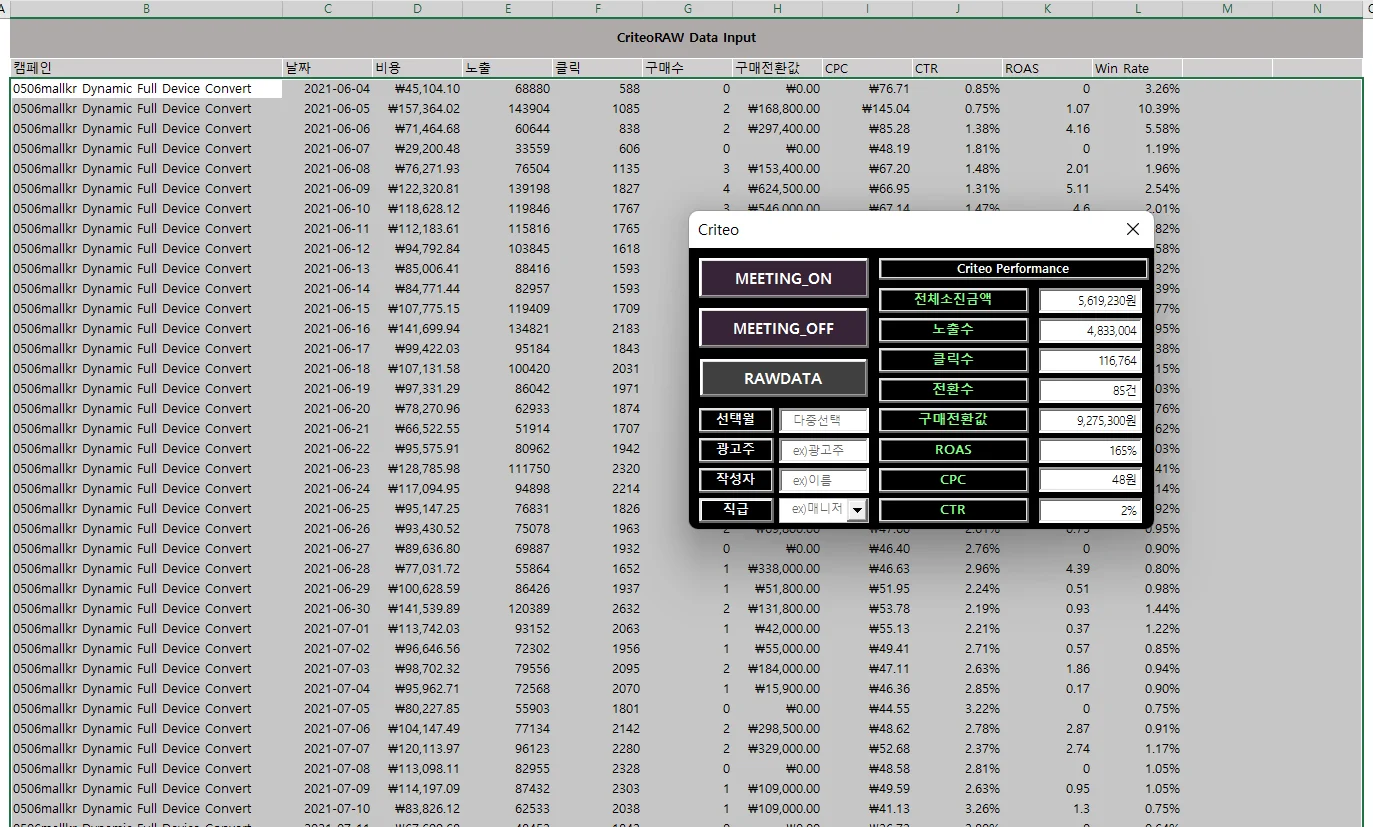Select campaign cell in 2021-06-04 row
Screen dimensions: 1373x827
tap(147, 88)
